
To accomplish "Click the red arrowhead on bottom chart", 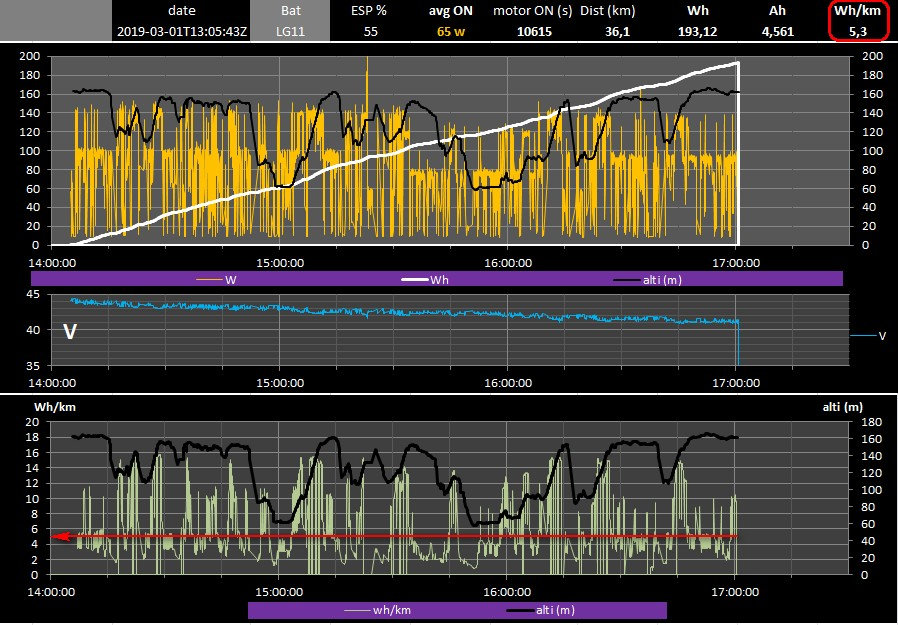I will [x=60, y=537].
